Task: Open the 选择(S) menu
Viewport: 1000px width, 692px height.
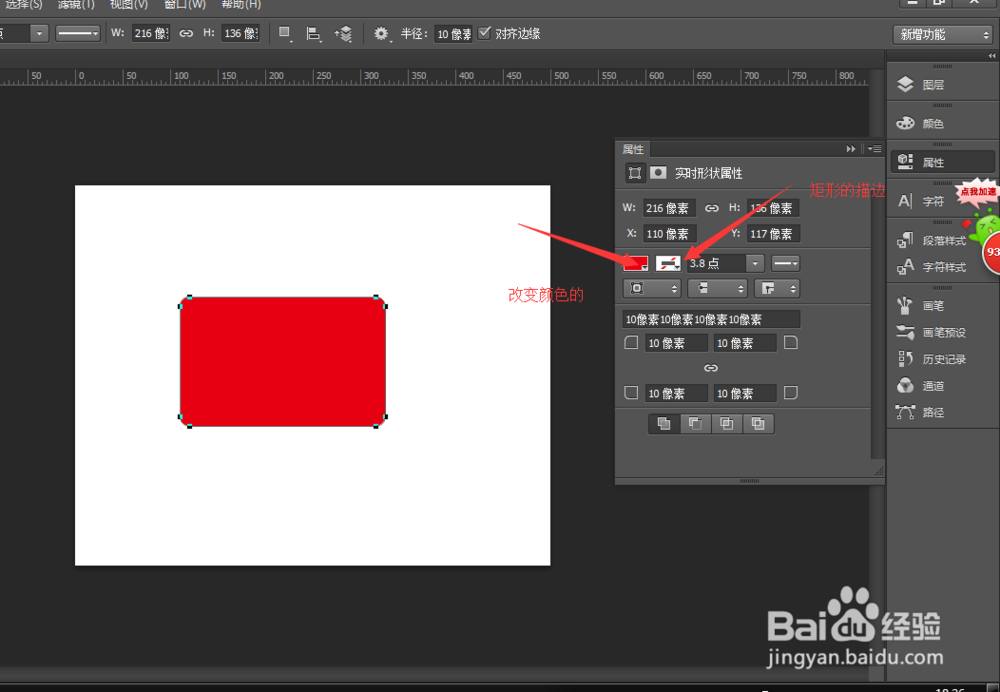Action: coord(22,5)
